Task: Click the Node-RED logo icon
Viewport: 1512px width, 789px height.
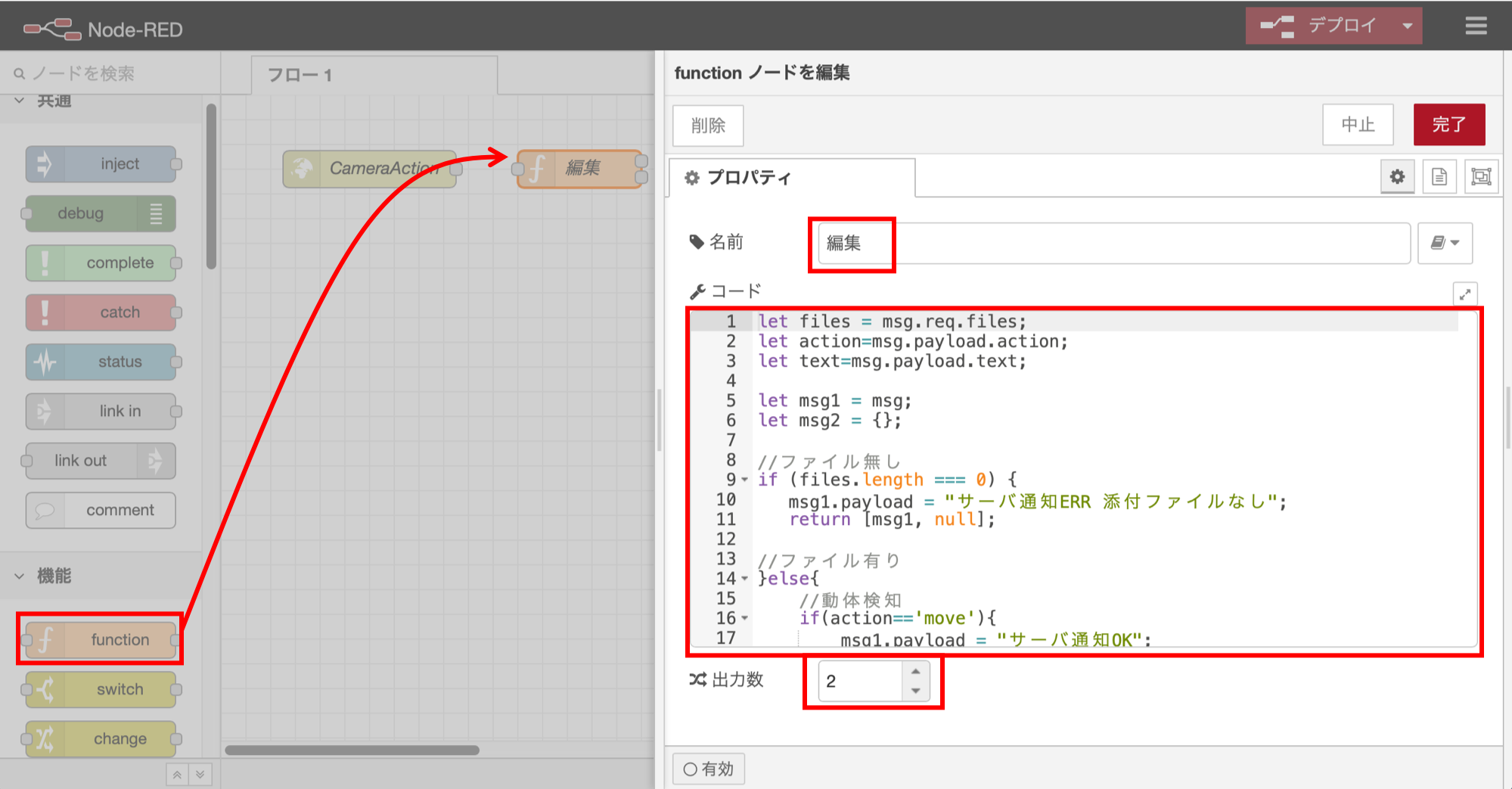Action: [x=52, y=30]
